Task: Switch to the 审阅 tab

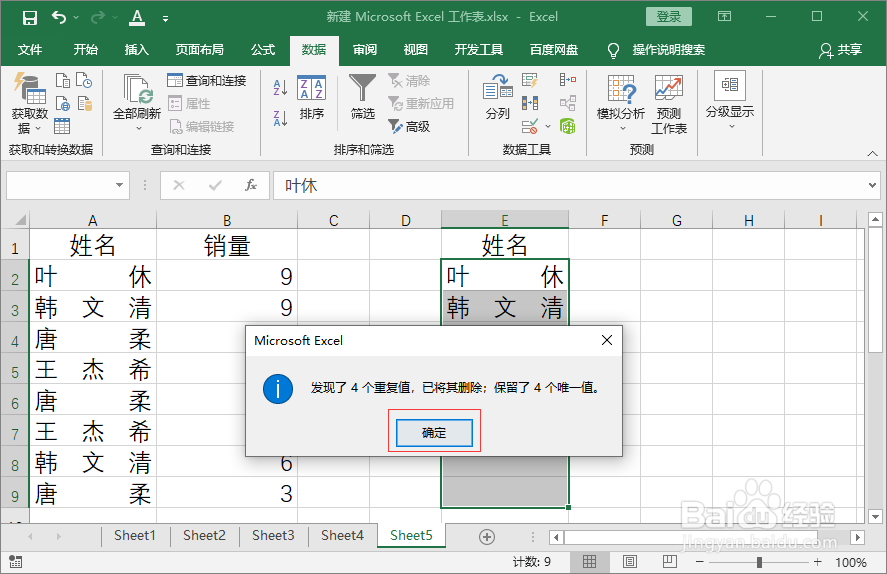Action: [x=365, y=50]
